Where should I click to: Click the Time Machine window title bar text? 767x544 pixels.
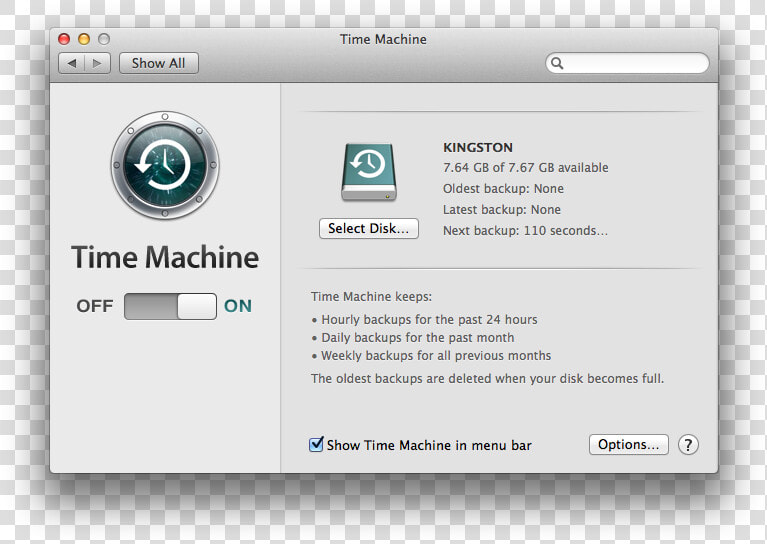pyautogui.click(x=383, y=39)
